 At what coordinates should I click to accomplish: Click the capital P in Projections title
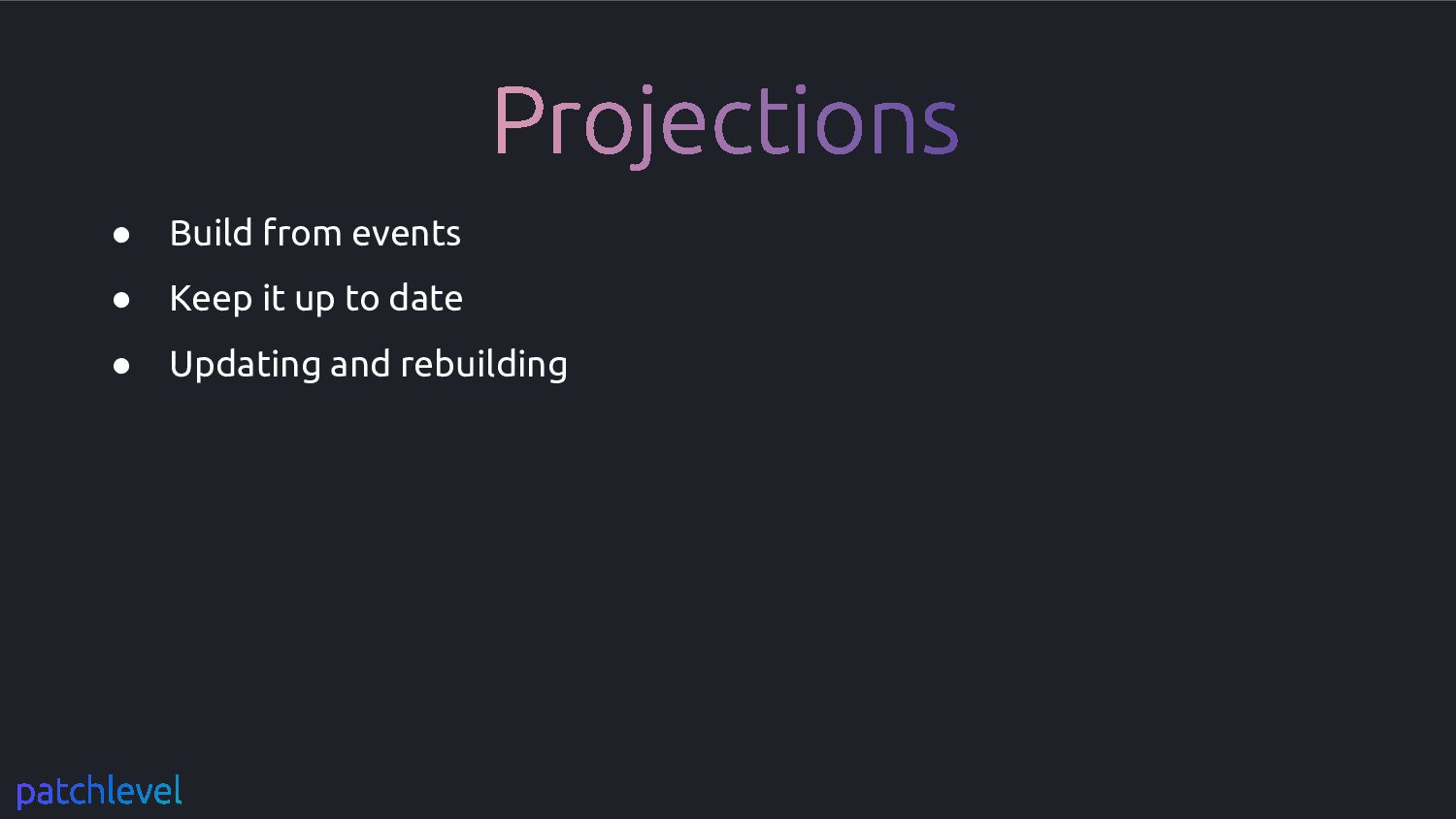pyautogui.click(x=517, y=119)
